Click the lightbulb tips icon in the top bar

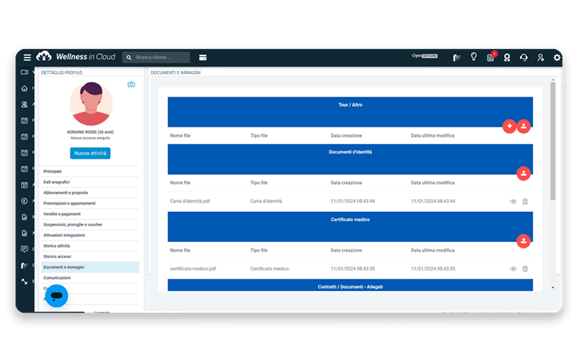pyautogui.click(x=474, y=57)
